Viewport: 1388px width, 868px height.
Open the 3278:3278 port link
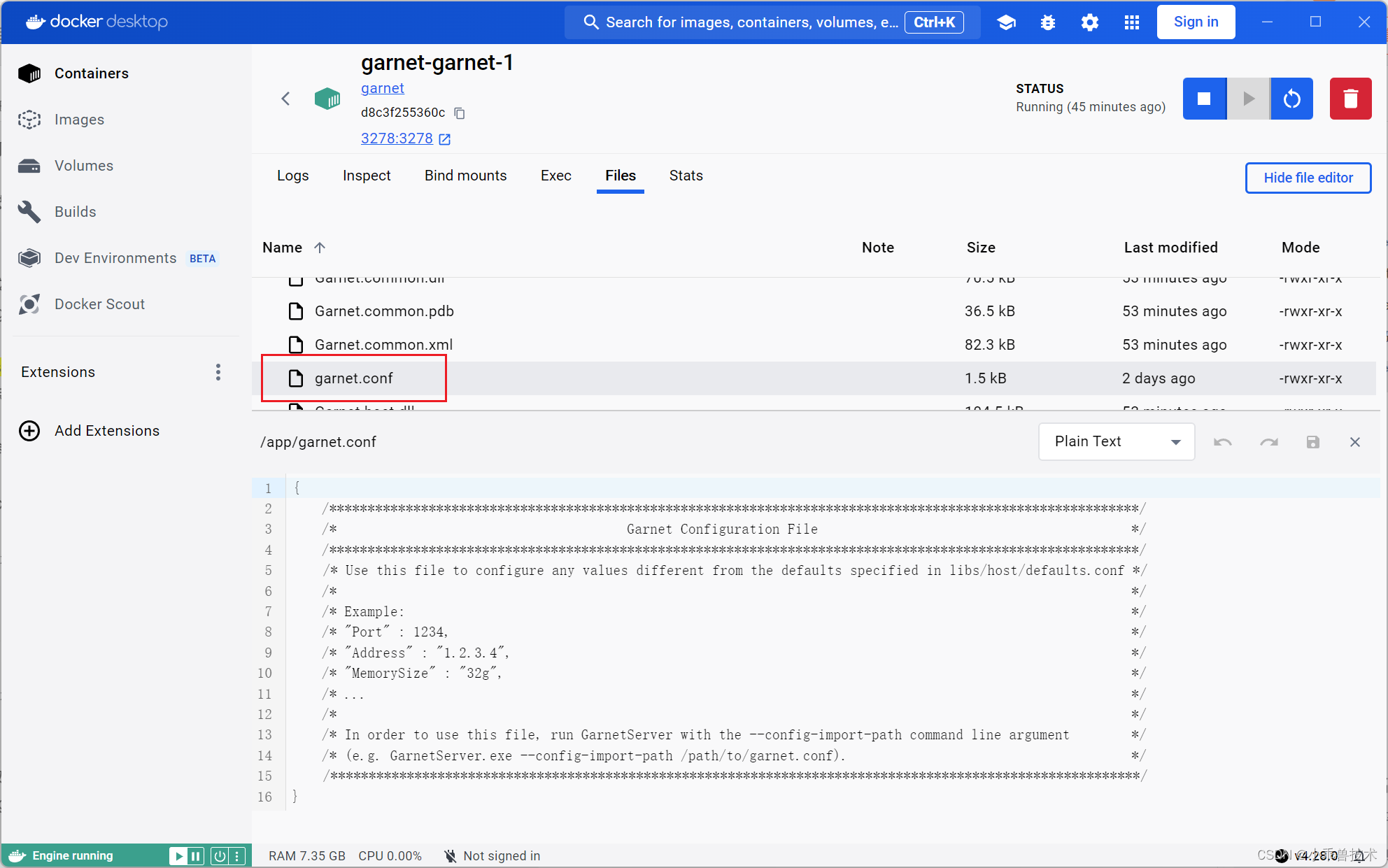click(397, 138)
